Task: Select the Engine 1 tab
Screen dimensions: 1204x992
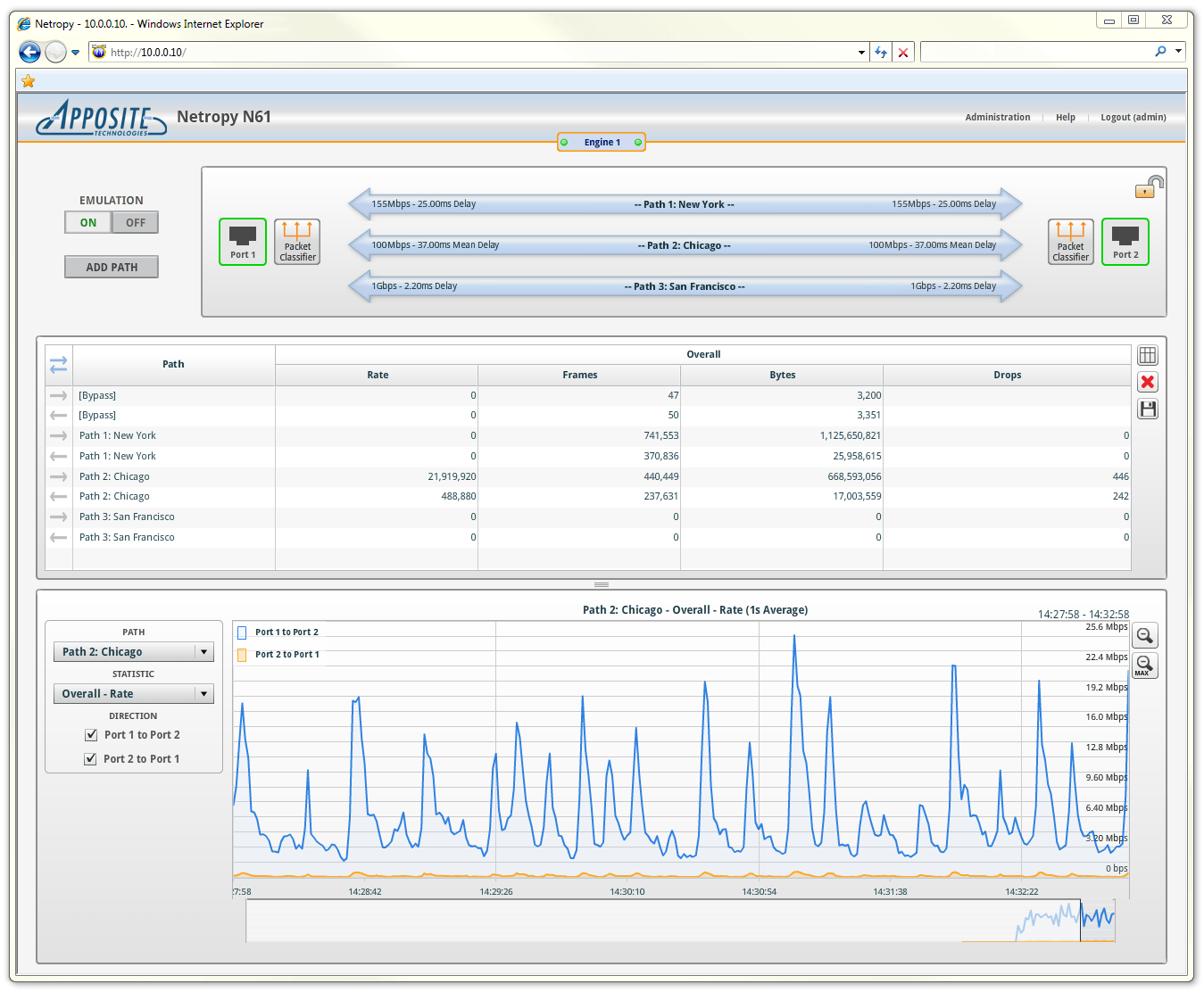Action: pos(602,143)
